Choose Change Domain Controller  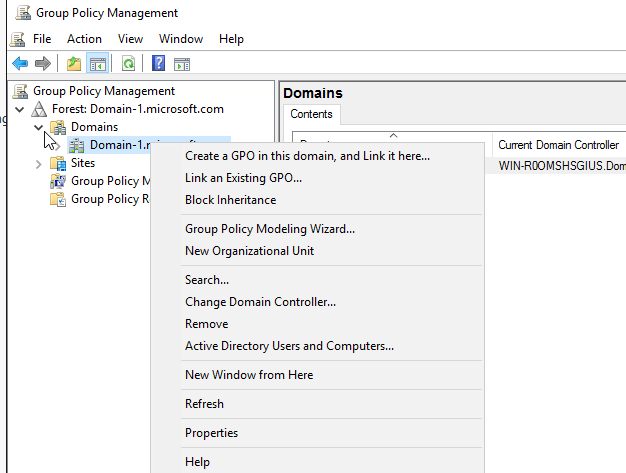(x=318, y=302)
